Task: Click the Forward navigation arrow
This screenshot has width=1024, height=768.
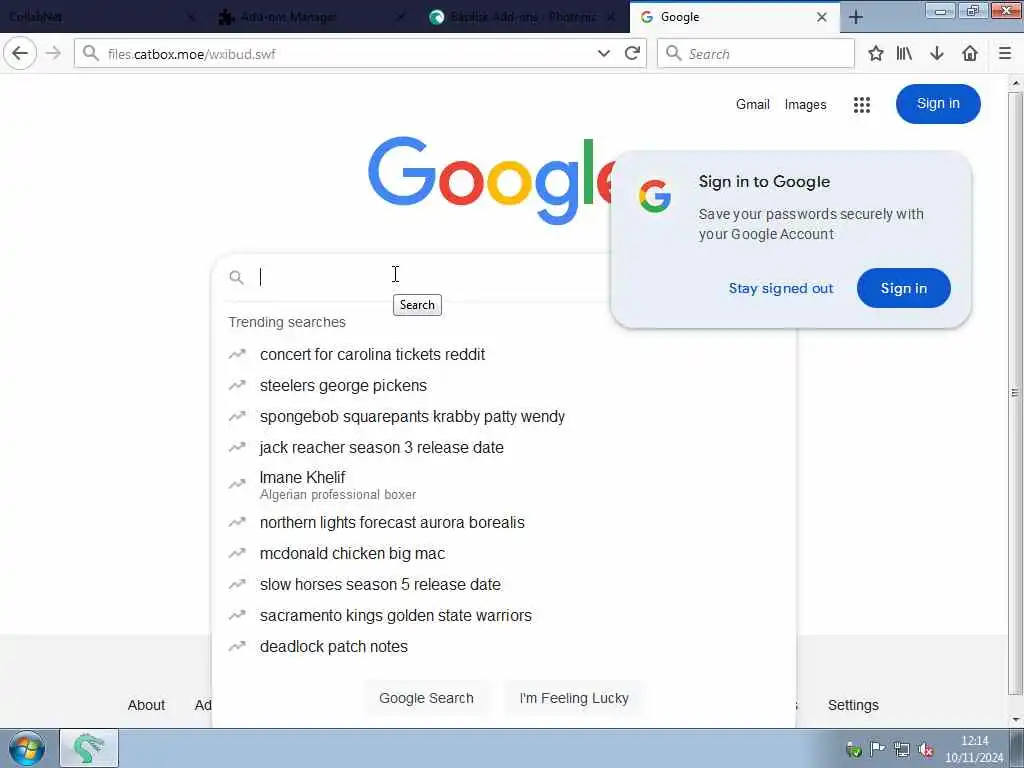Action: [x=54, y=54]
